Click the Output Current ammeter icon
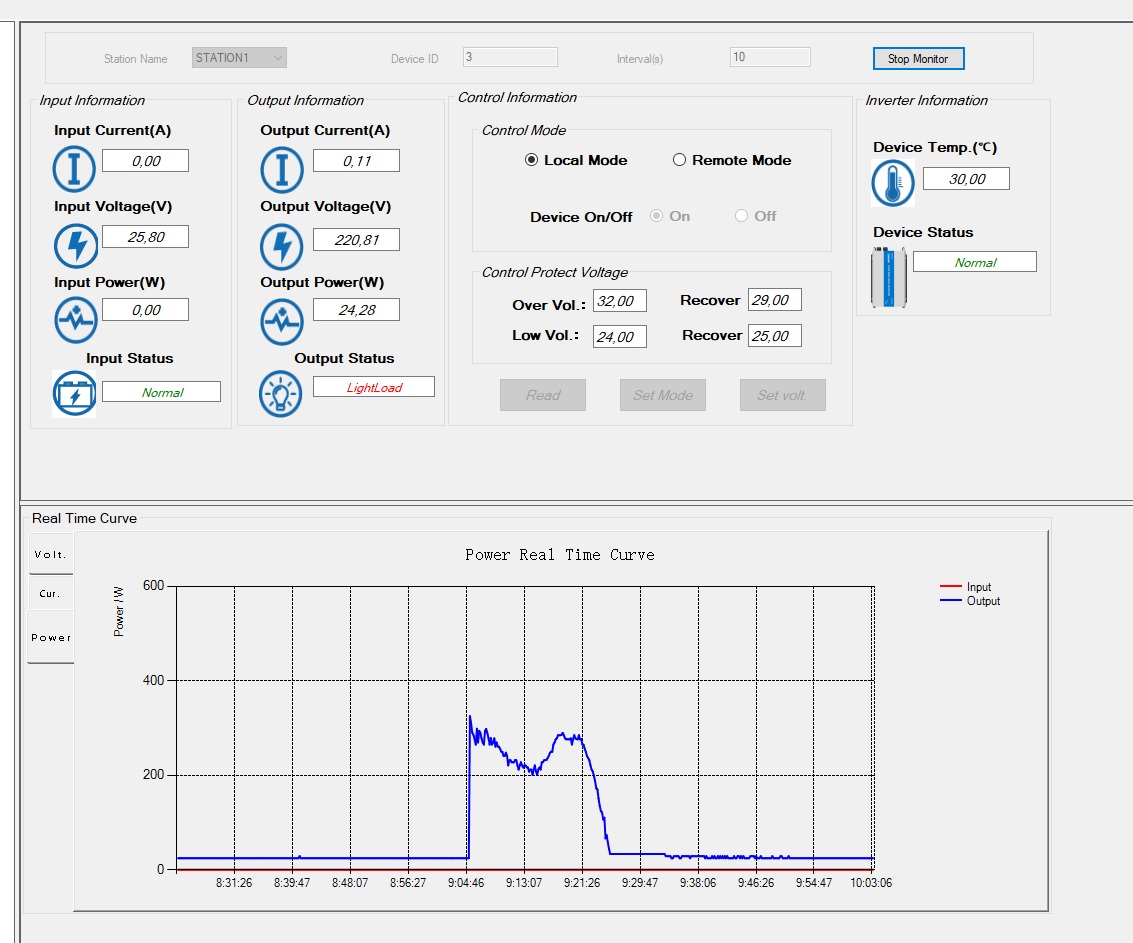Viewport: 1133px width, 943px height. click(x=281, y=169)
